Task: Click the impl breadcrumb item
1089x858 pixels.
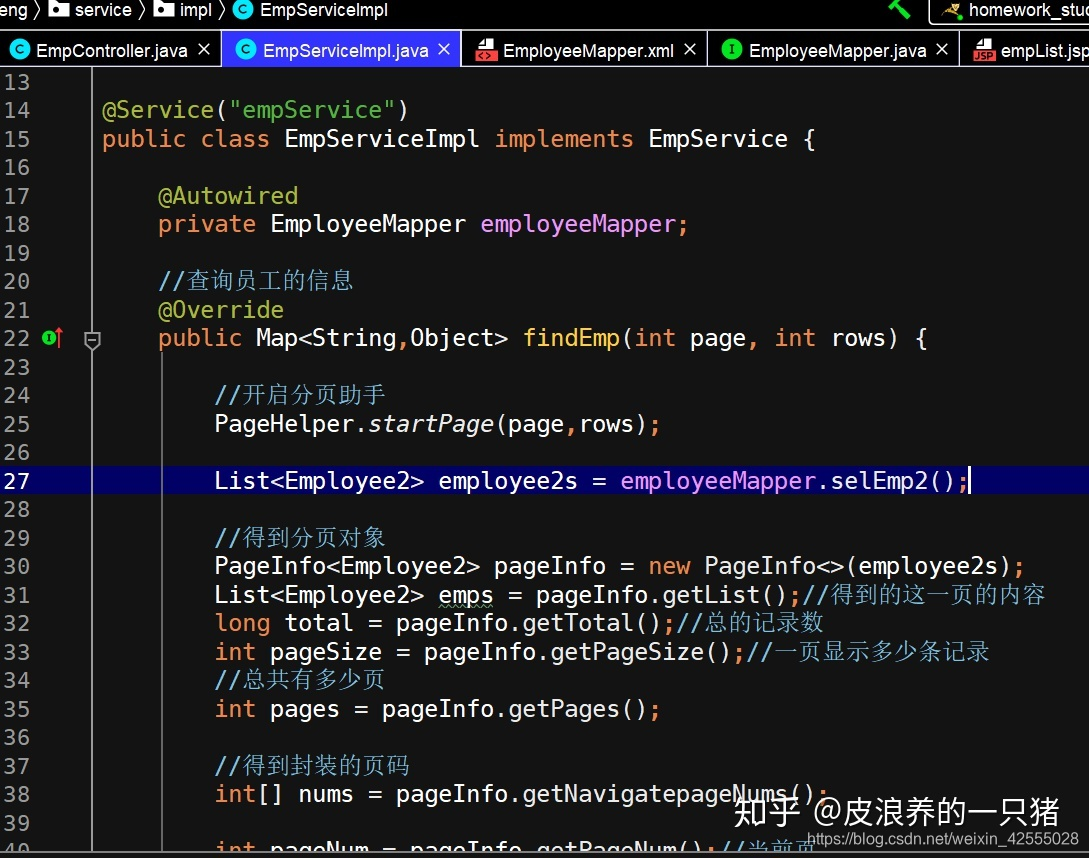Action: (195, 10)
